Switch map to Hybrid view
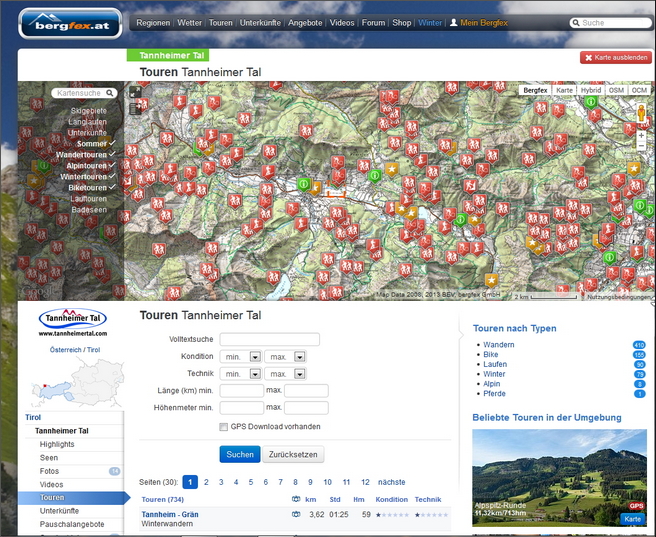This screenshot has height=537, width=656. [x=591, y=90]
